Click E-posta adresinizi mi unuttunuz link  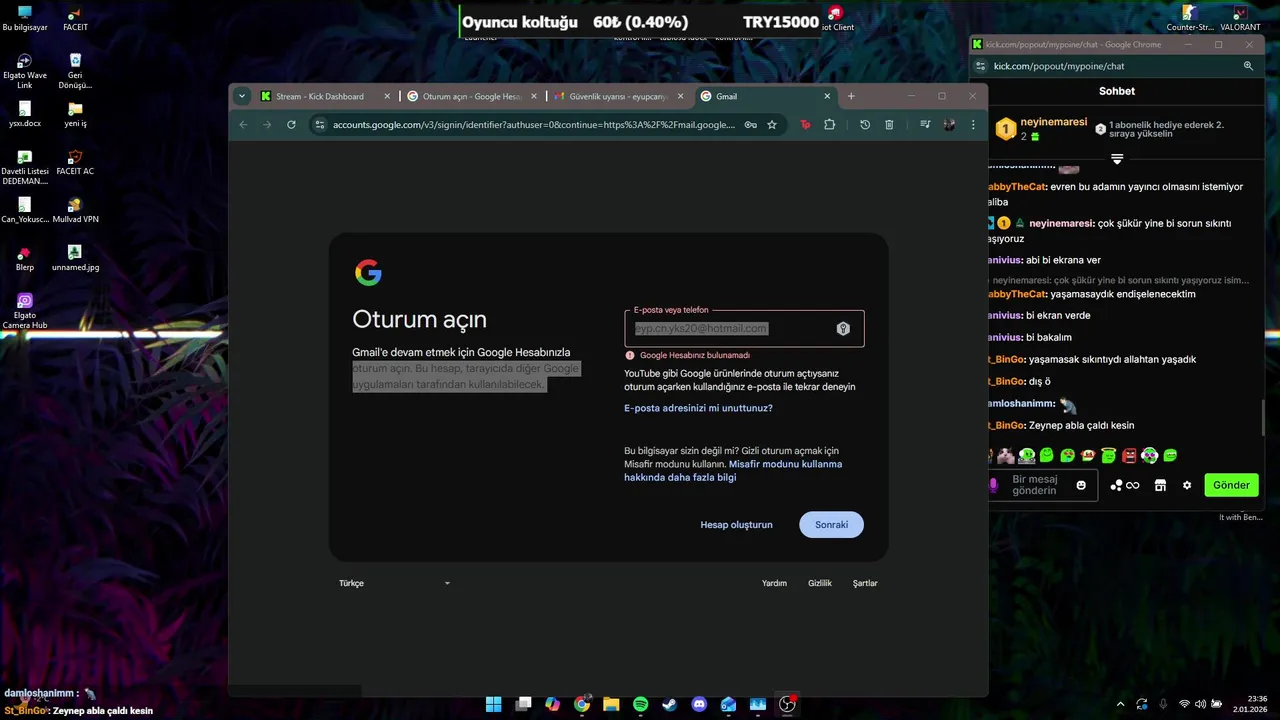click(x=698, y=408)
